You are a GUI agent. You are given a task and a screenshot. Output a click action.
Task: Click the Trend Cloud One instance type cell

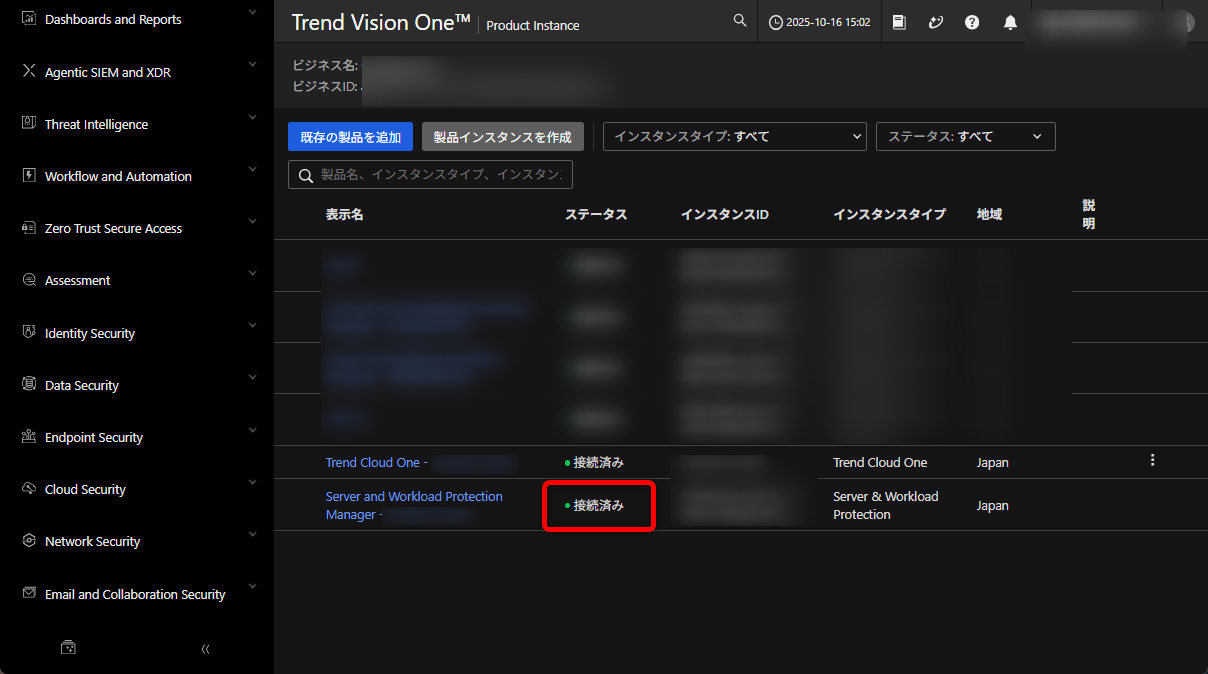pyautogui.click(x=880, y=462)
